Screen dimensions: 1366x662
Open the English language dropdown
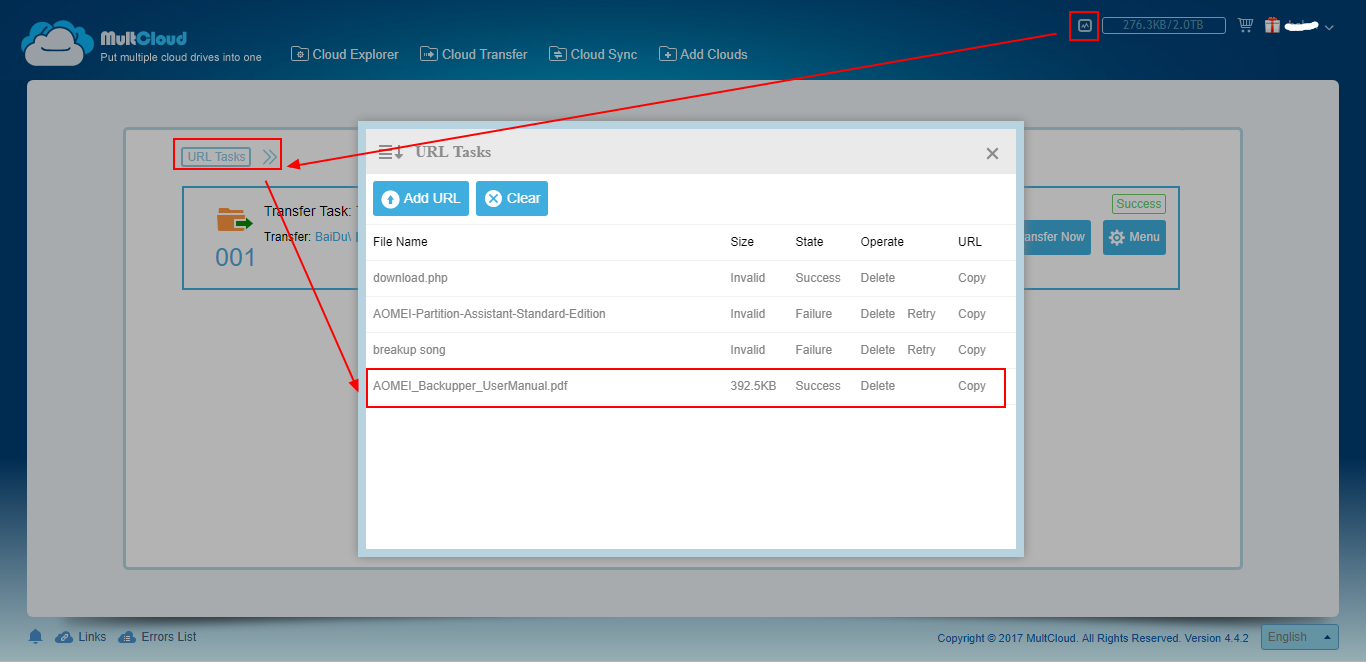pos(1299,637)
